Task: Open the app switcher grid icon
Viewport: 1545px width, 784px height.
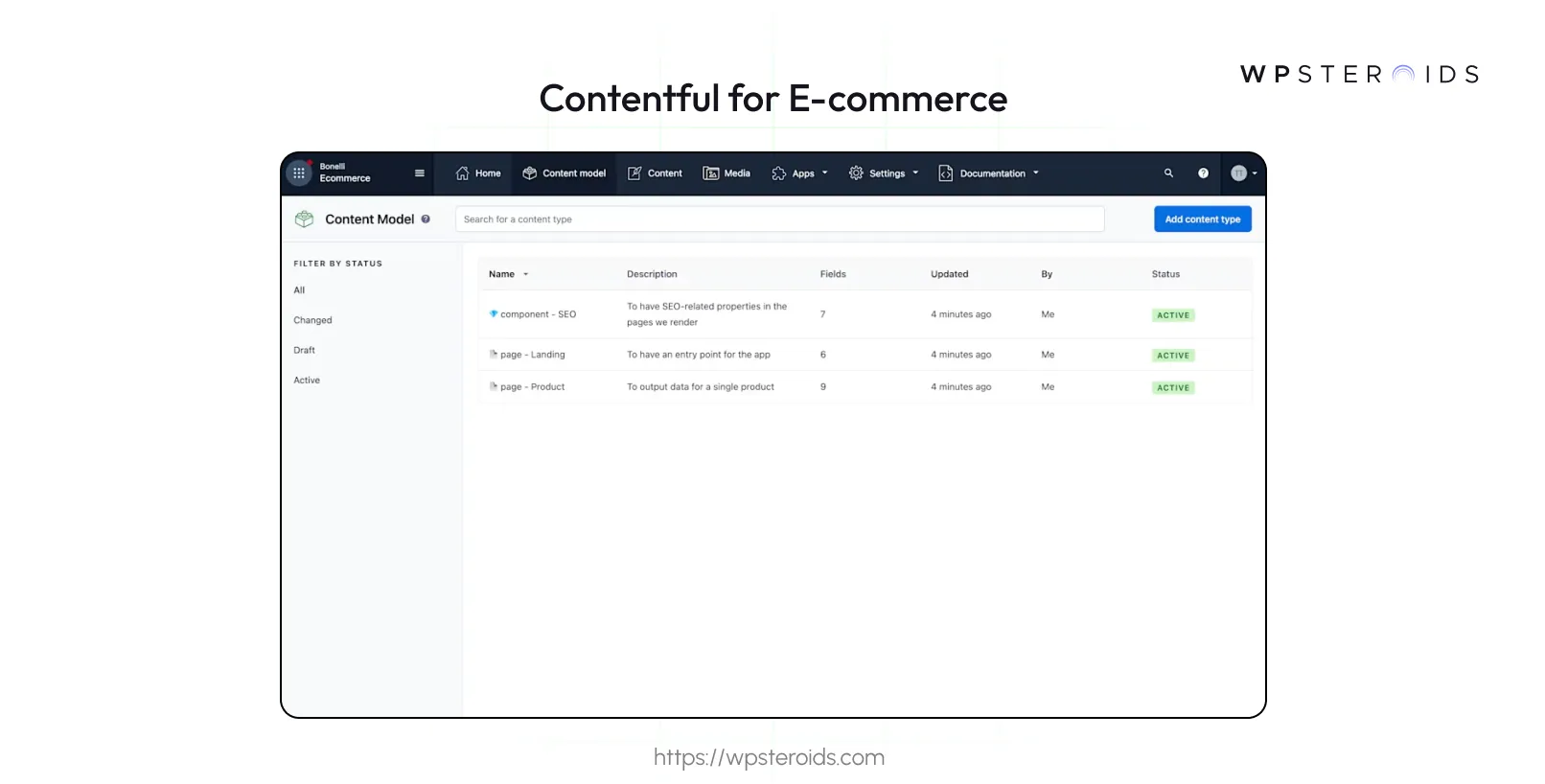Action: coord(299,173)
